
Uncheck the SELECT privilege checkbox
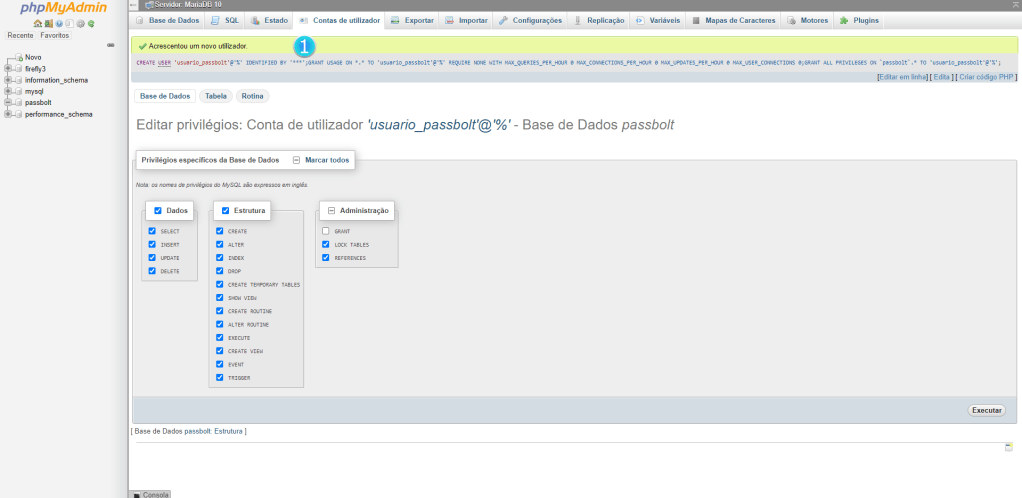tap(153, 231)
